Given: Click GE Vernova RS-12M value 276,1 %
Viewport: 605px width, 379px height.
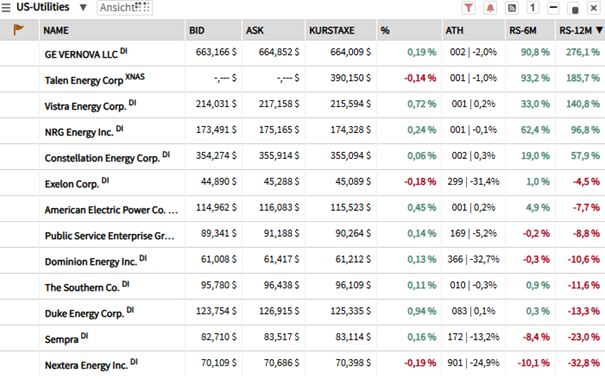Looking at the screenshot, I should [583, 52].
